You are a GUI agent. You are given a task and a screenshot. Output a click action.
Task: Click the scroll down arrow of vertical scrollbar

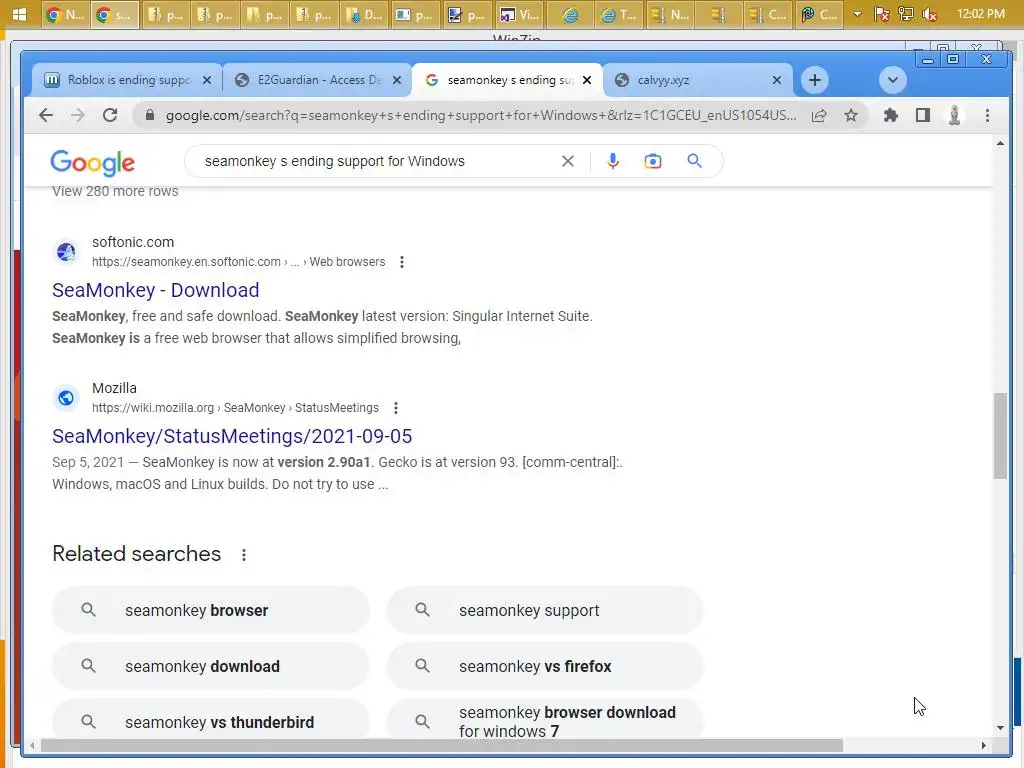(x=1000, y=728)
